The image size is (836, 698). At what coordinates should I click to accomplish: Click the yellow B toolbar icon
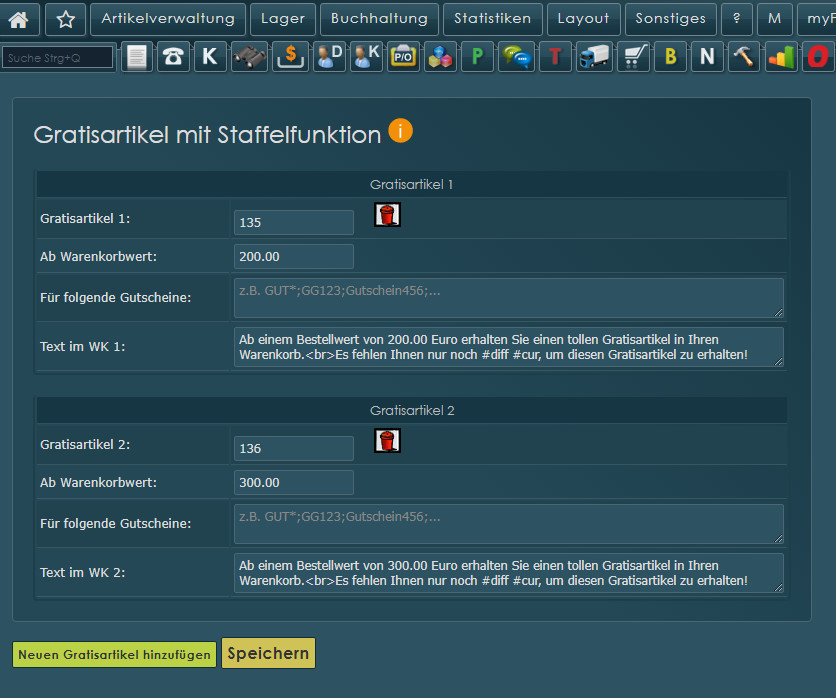click(671, 57)
